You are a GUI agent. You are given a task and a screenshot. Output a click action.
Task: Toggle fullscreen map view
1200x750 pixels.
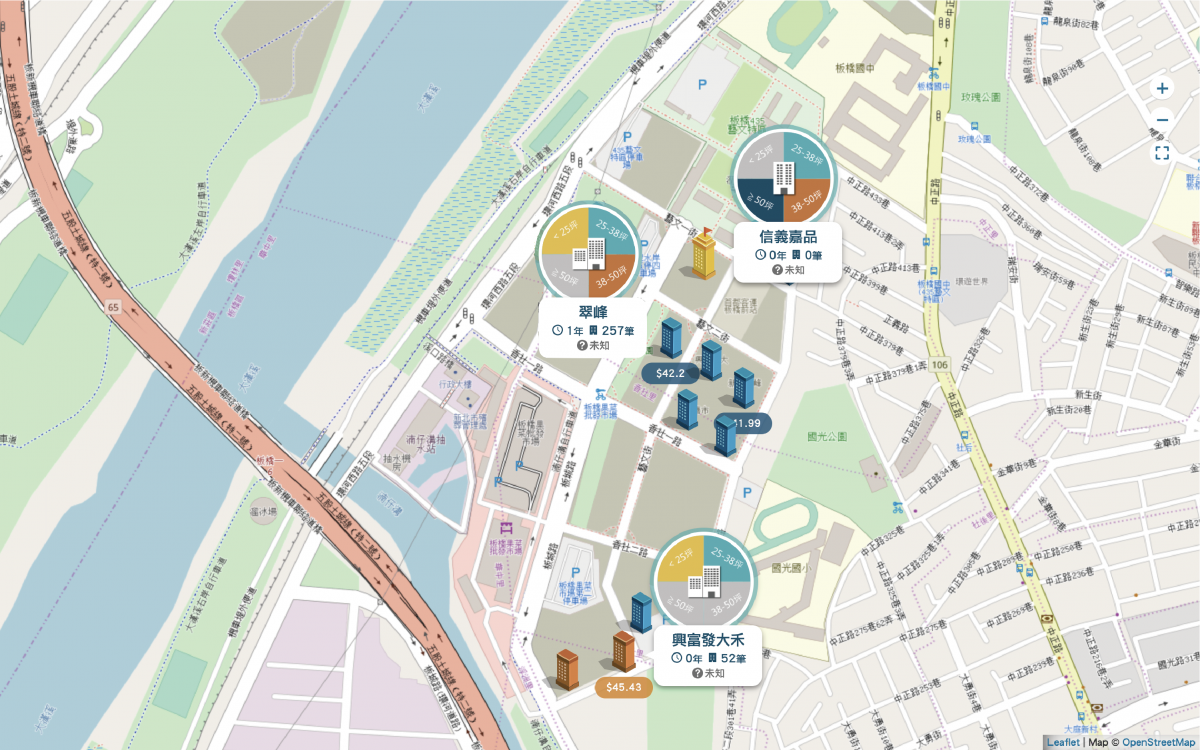[x=1162, y=153]
